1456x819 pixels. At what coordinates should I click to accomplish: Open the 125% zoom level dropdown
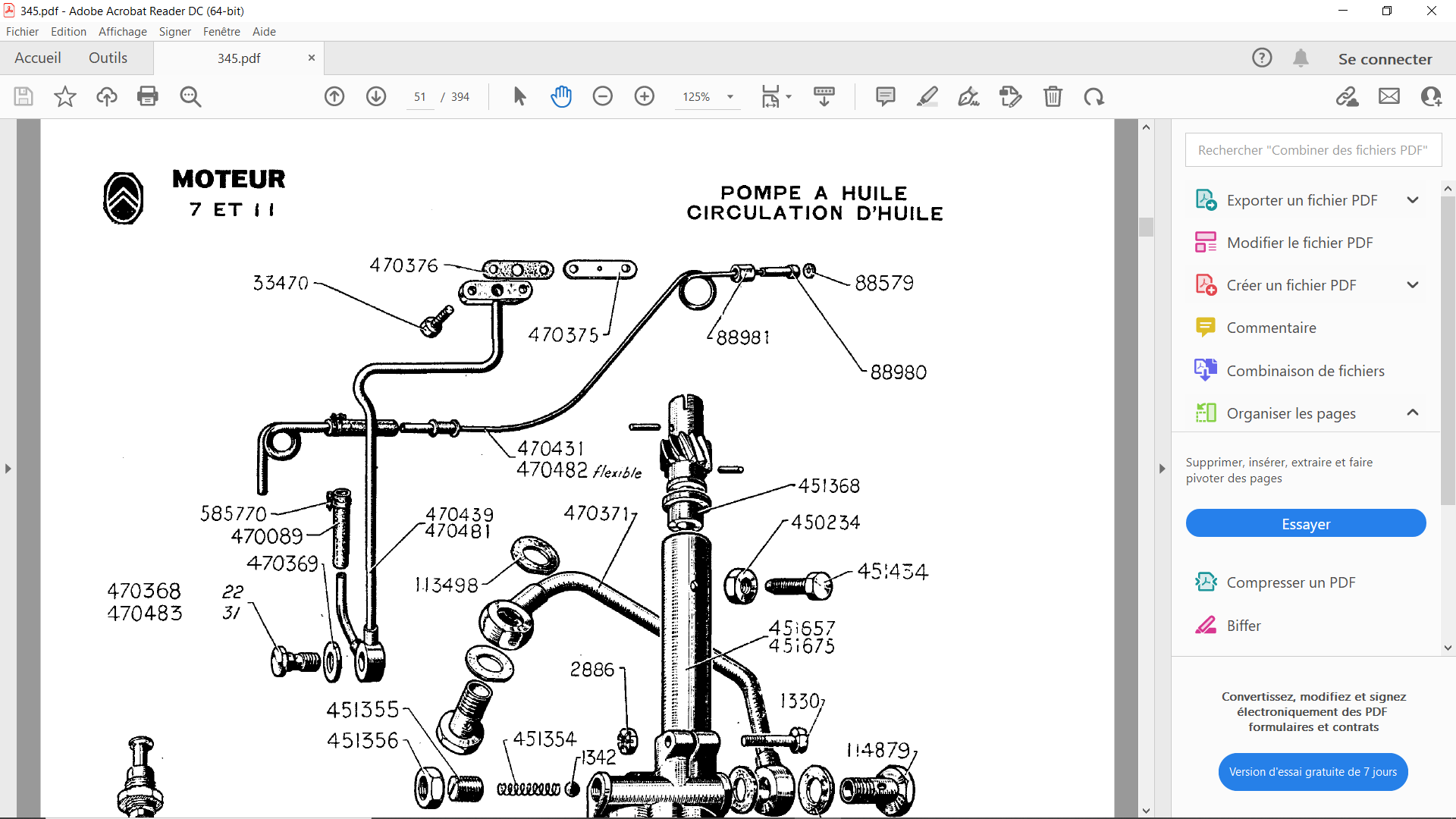click(x=730, y=97)
